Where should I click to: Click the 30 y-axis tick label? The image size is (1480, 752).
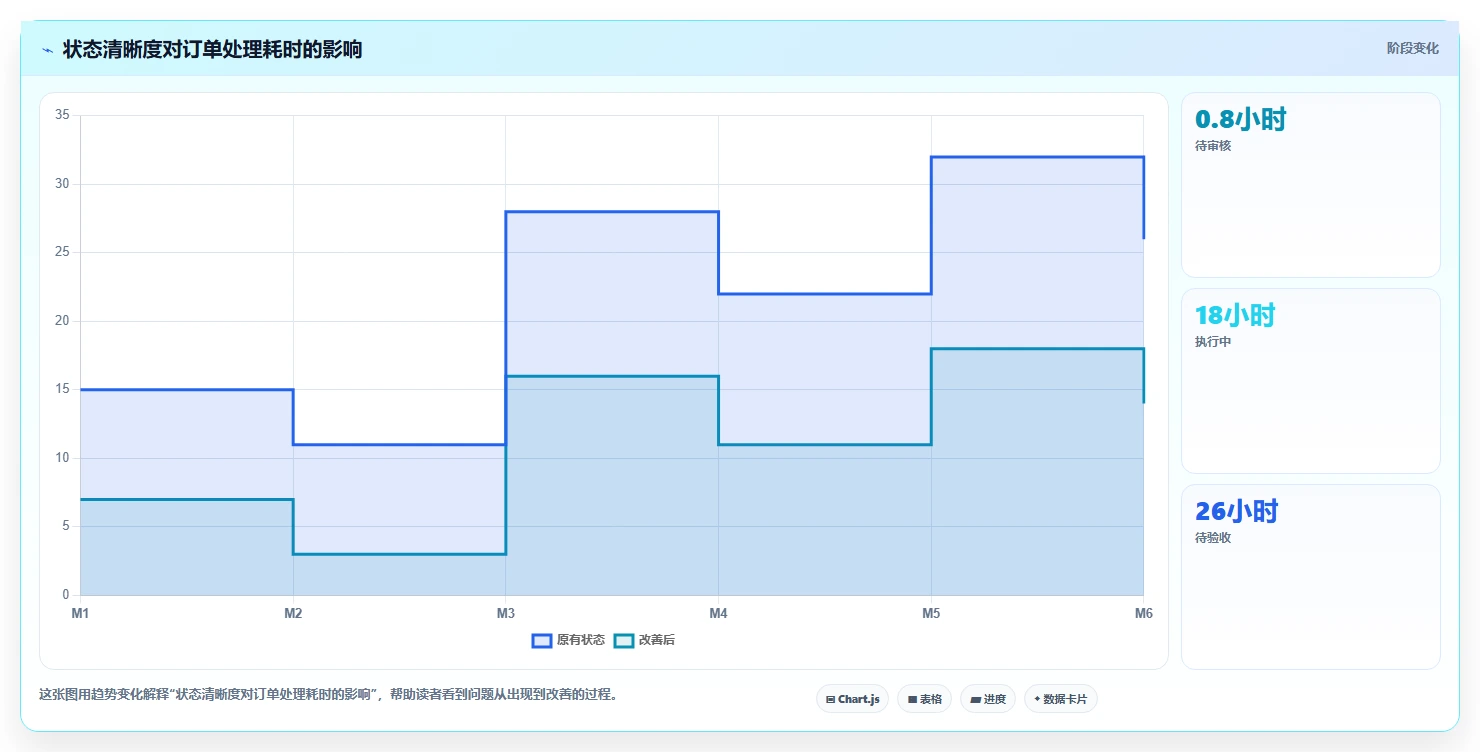click(x=62, y=184)
